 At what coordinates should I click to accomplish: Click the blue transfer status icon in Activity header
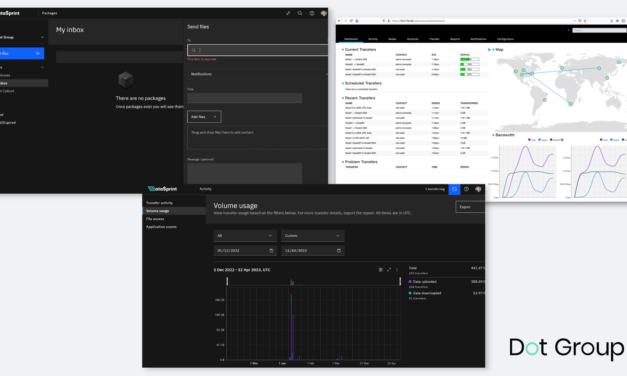click(454, 189)
